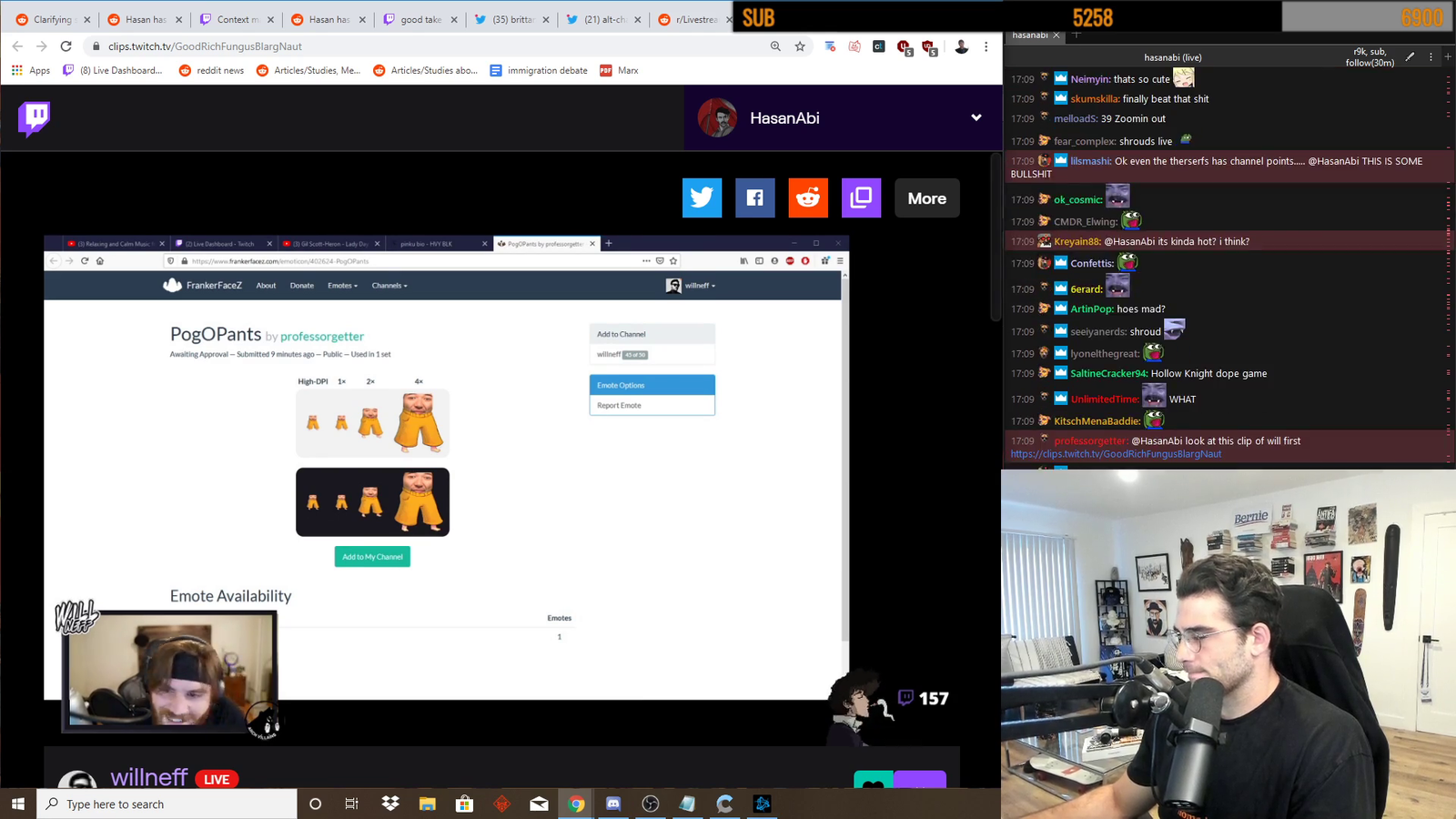Click username SaltineCracker94 in chat

1108,373
